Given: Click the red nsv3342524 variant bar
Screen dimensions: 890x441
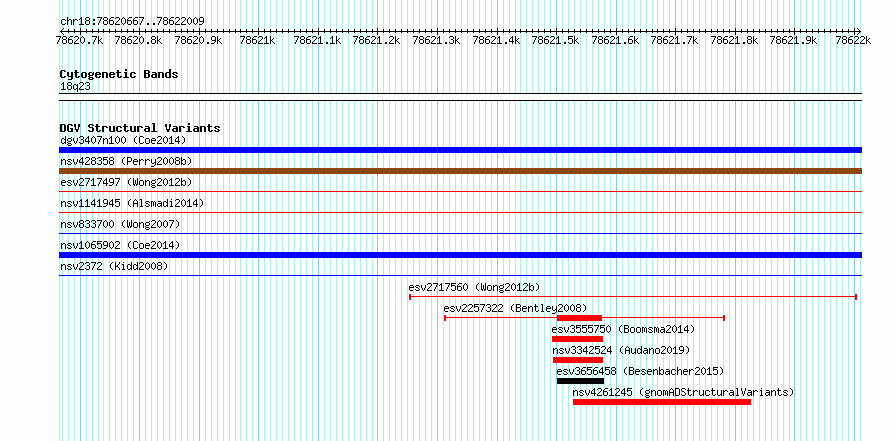Looking at the screenshot, I should tap(578, 360).
